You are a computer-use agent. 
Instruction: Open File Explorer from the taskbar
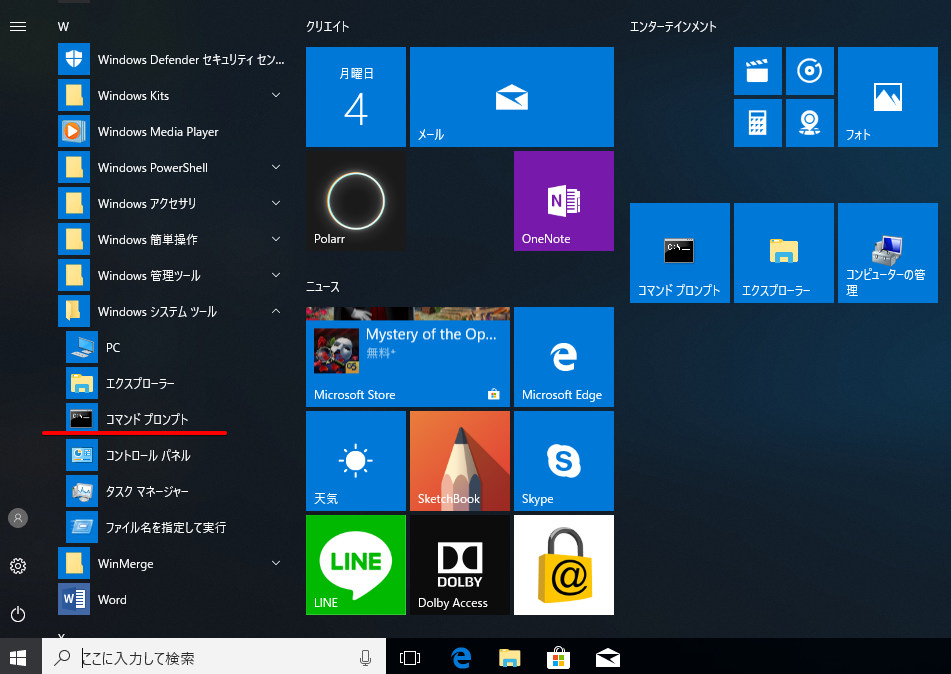click(x=509, y=658)
